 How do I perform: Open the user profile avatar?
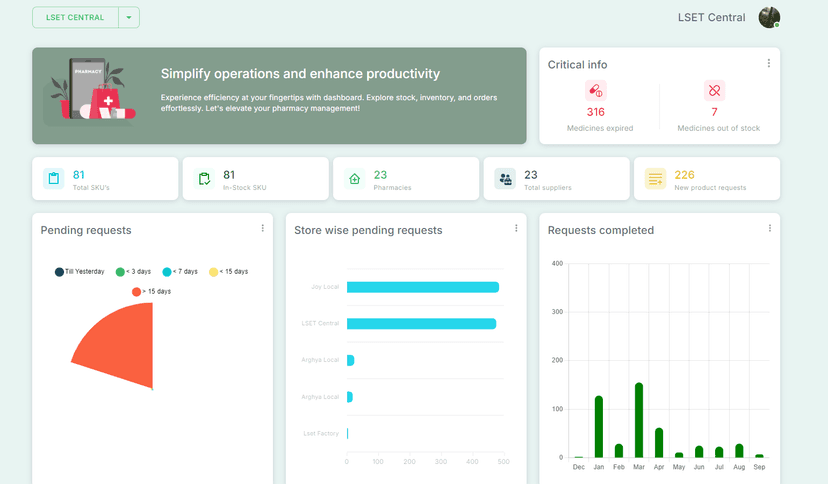769,17
